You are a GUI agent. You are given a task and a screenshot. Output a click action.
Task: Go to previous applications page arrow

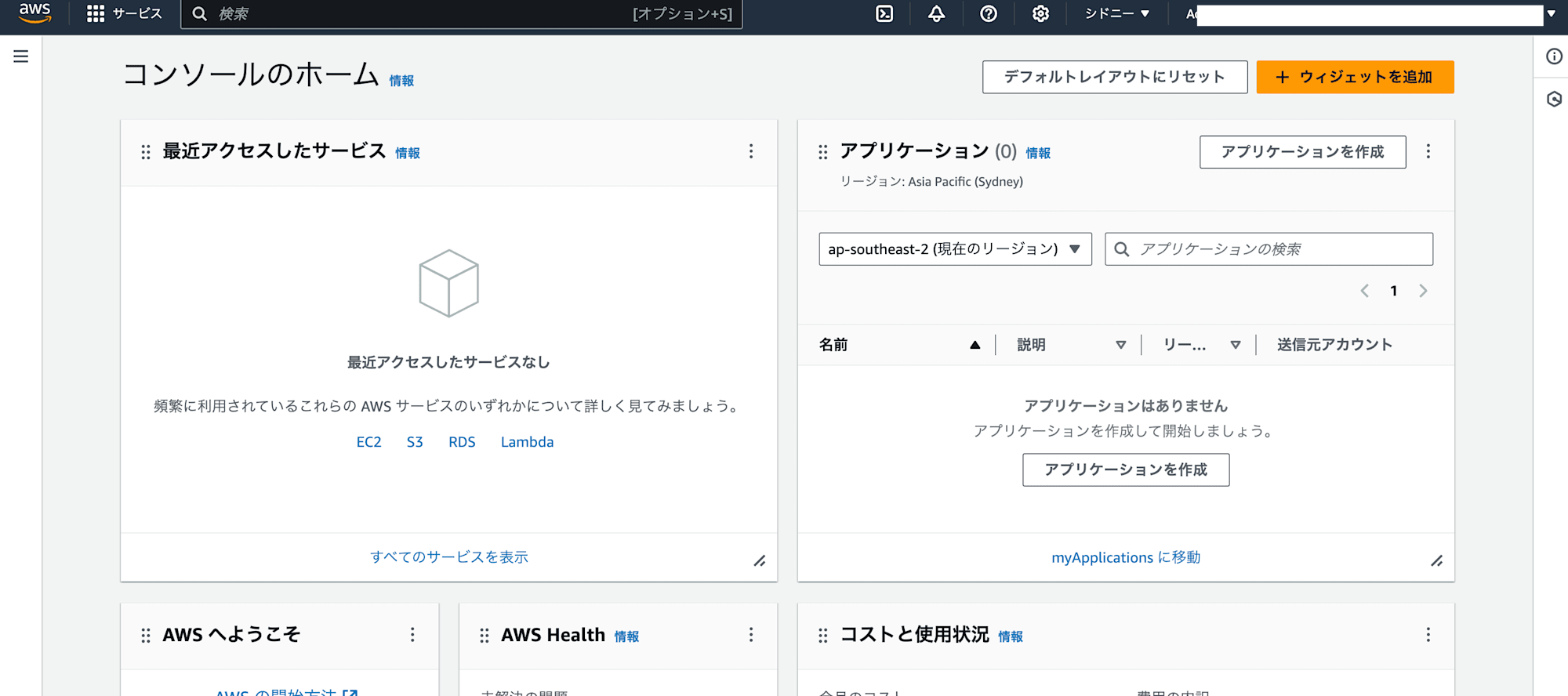[1365, 291]
